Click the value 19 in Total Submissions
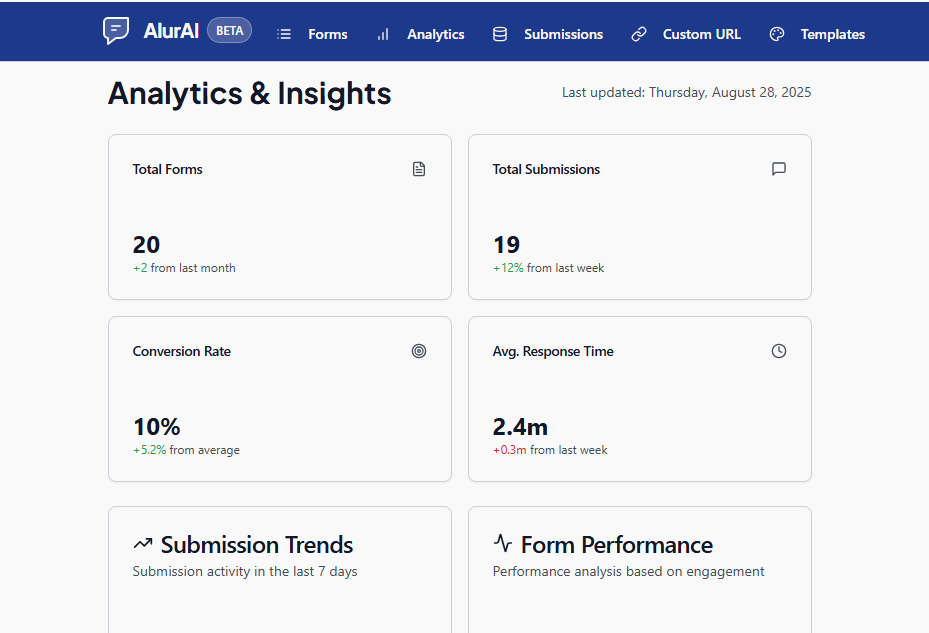 click(507, 245)
